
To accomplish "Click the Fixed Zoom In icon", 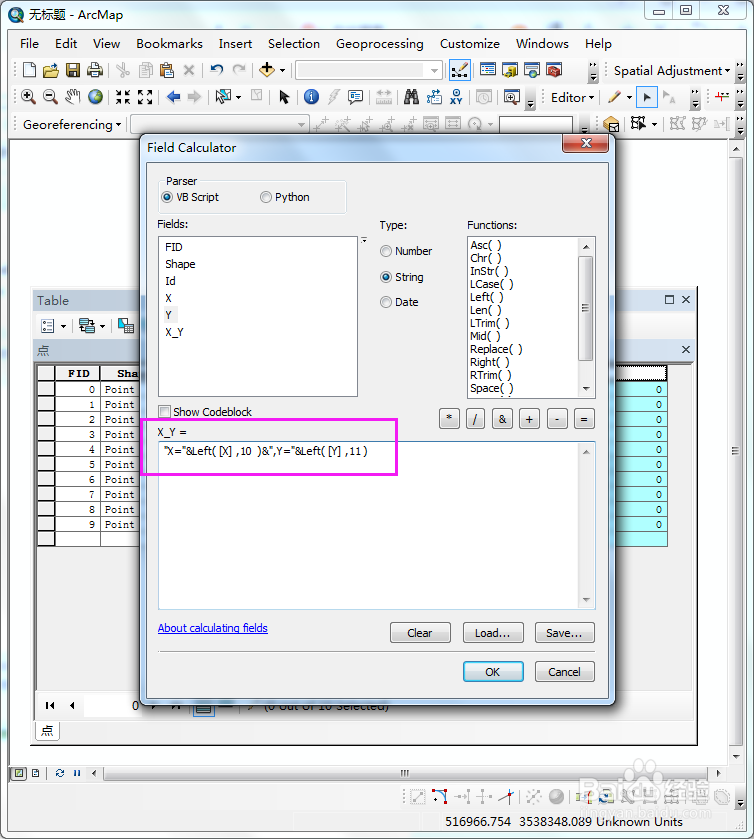I will (x=123, y=97).
